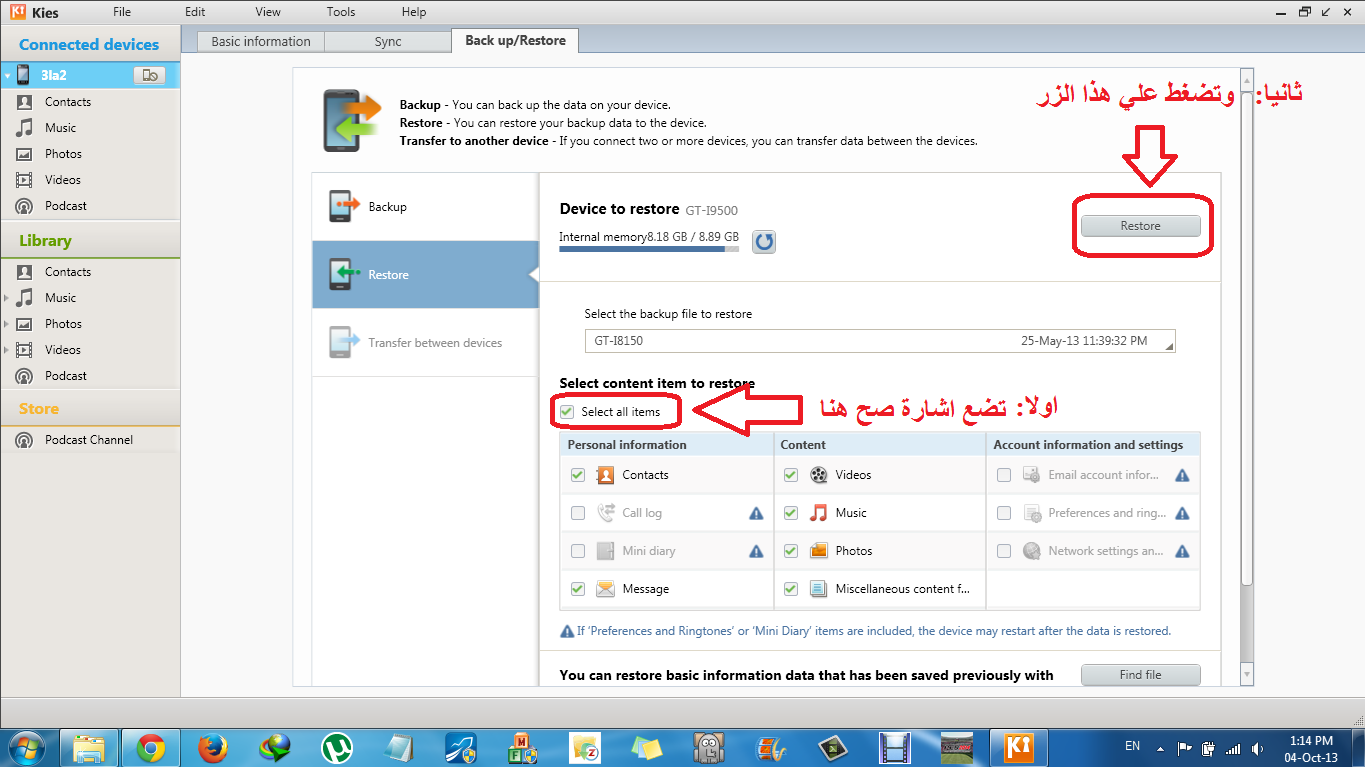This screenshot has height=767, width=1365.
Task: Toggle the Mini diary checkbox
Action: tap(578, 551)
